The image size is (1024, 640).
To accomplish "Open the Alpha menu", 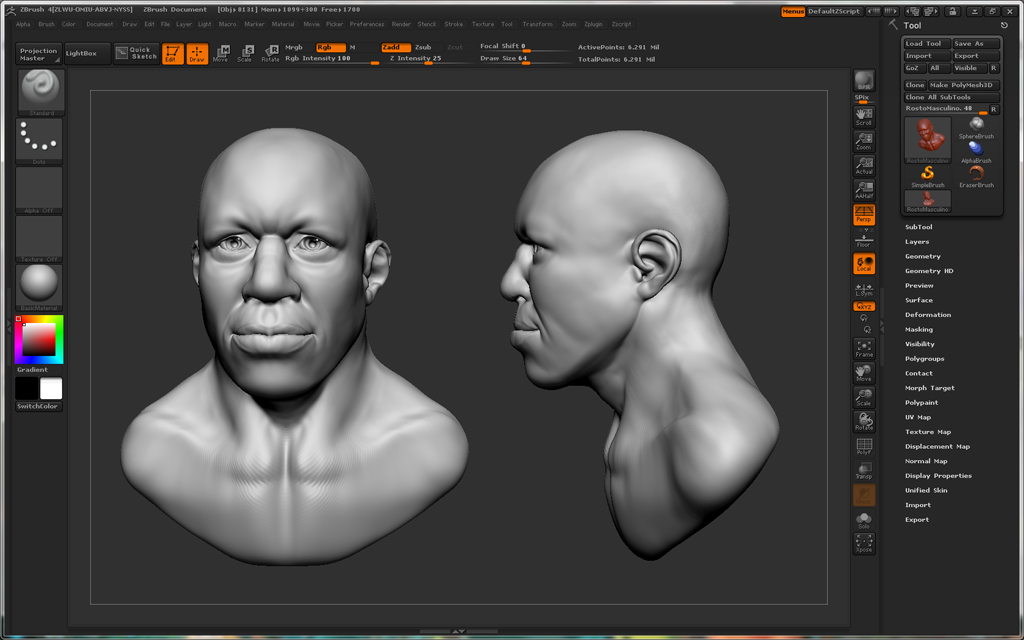I will tap(23, 24).
